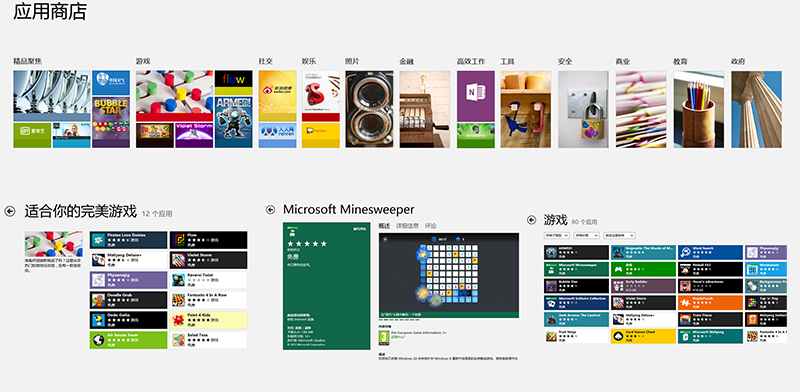Image resolution: width=800 pixels, height=392 pixels.
Task: Open Fruit Ninja in the 游戏 list
Action: click(x=577, y=336)
